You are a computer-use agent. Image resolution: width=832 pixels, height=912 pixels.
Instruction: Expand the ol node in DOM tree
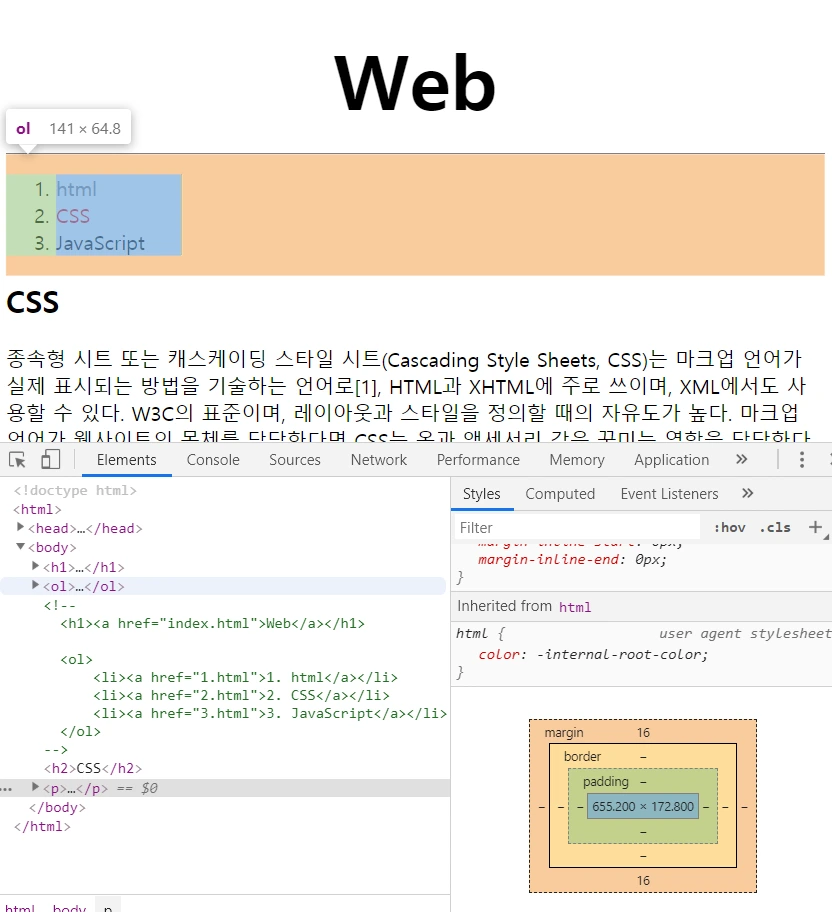tap(35, 585)
